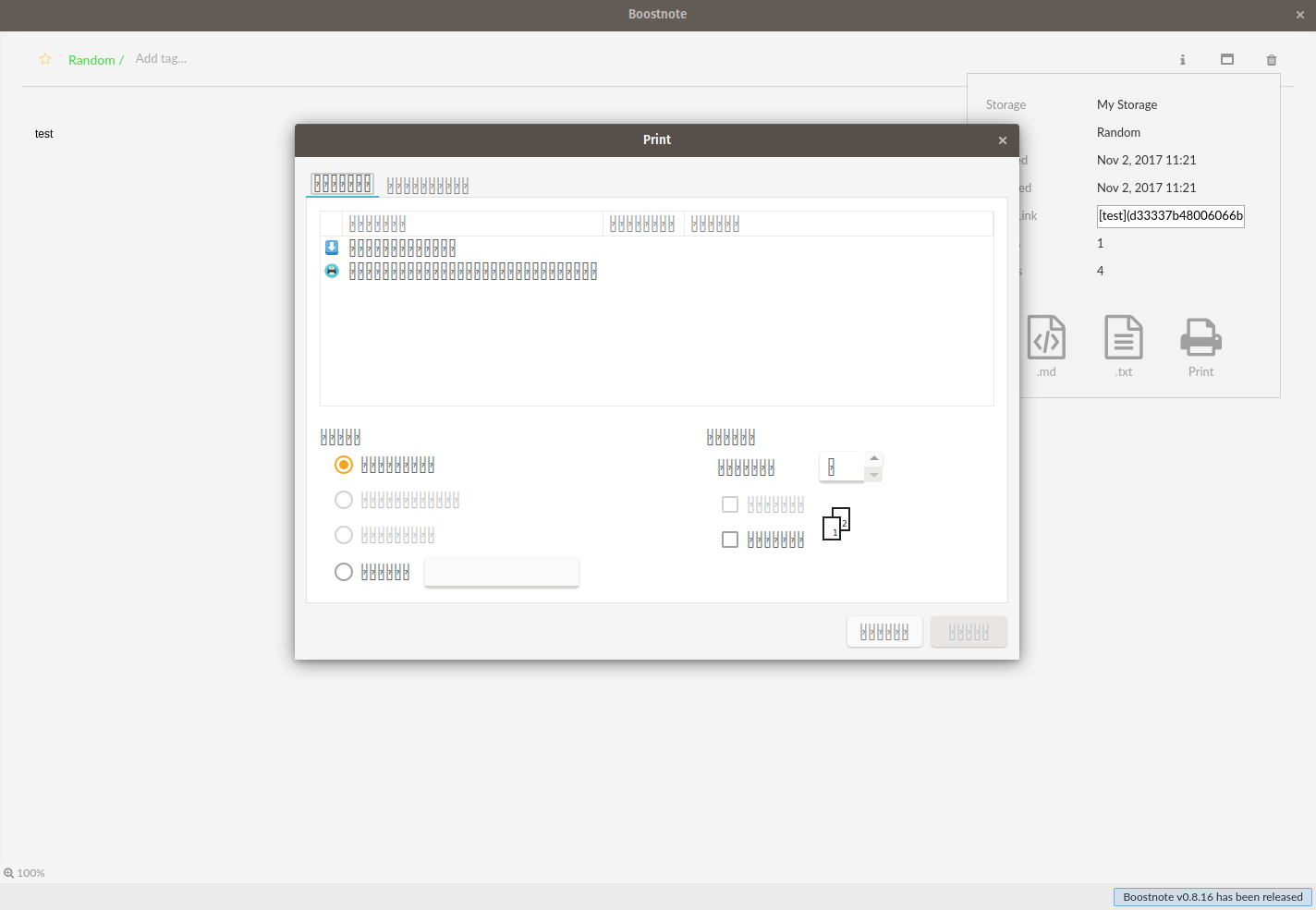Select the short-named printer row text

[402, 248]
